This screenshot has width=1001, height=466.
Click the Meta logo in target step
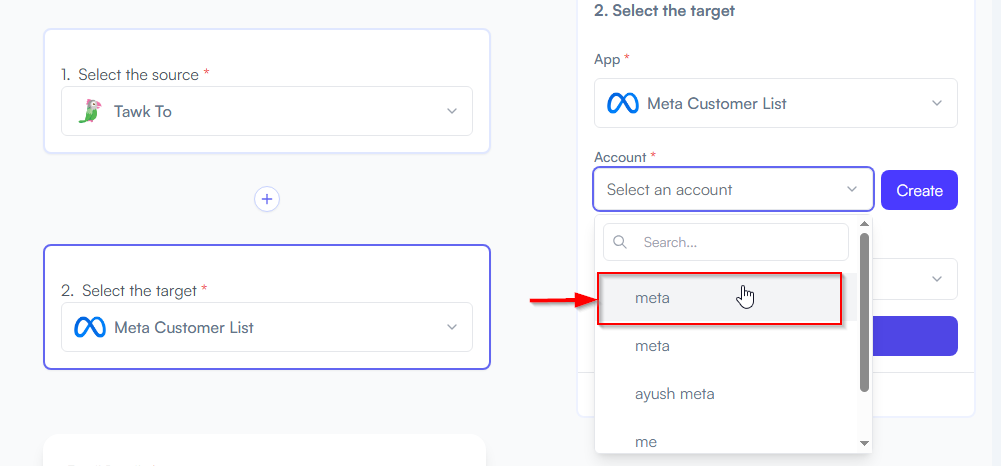pyautogui.click(x=89, y=327)
